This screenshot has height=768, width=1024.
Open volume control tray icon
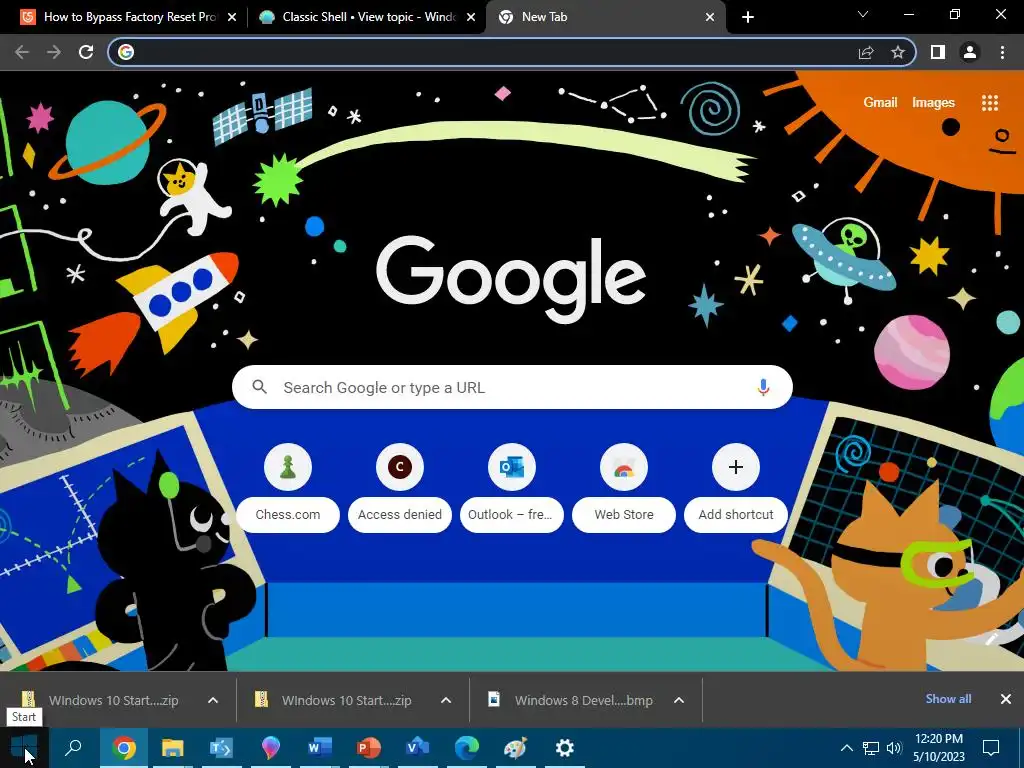pos(894,748)
